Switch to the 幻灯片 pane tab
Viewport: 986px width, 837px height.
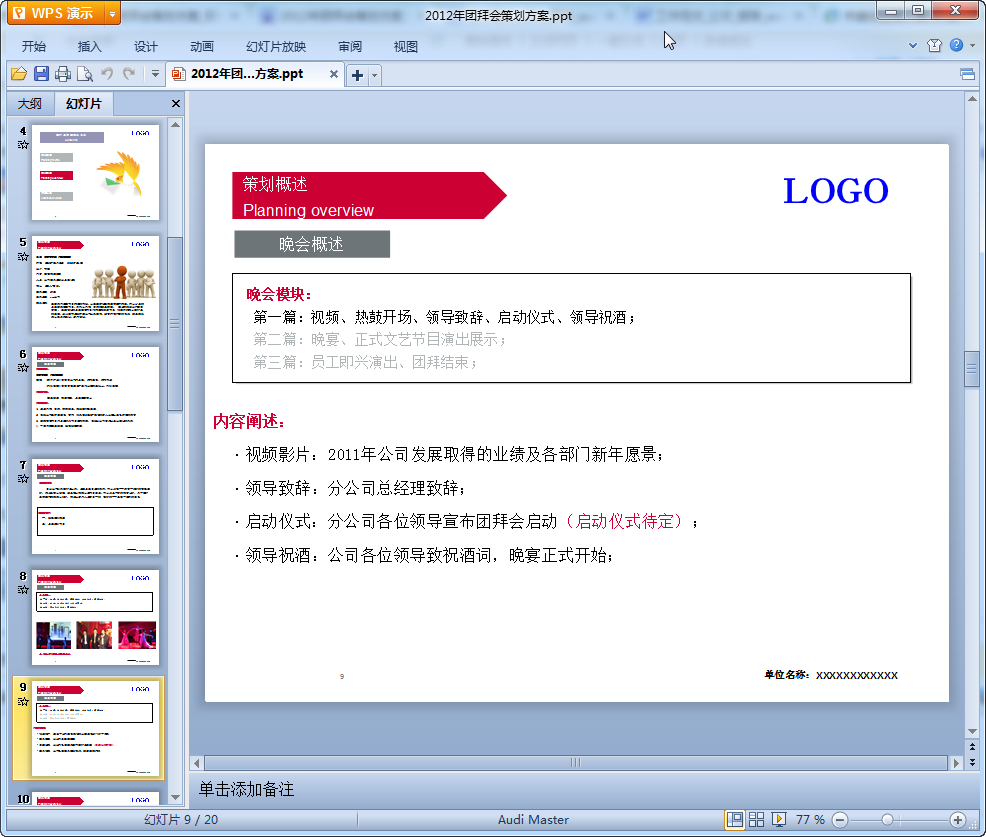coord(84,104)
